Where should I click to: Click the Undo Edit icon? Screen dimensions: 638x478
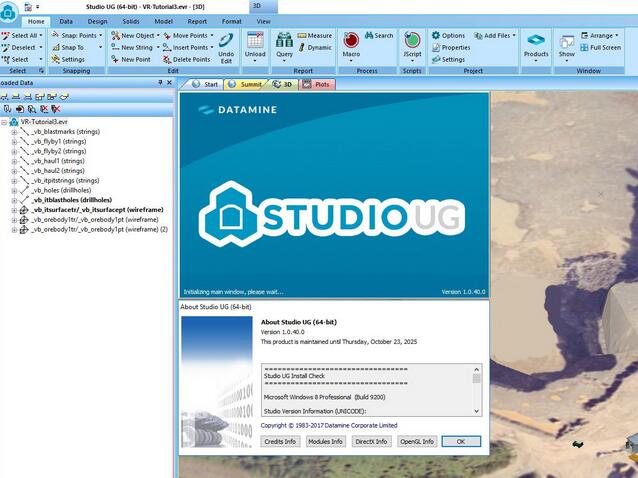coord(226,41)
